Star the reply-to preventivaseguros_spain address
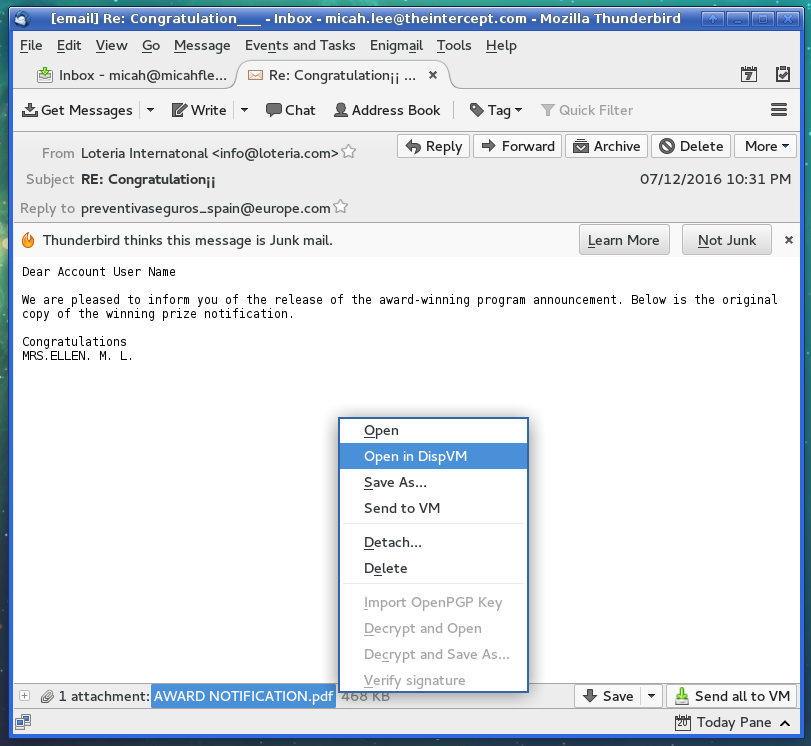Image resolution: width=811 pixels, height=746 pixels. tap(341, 207)
